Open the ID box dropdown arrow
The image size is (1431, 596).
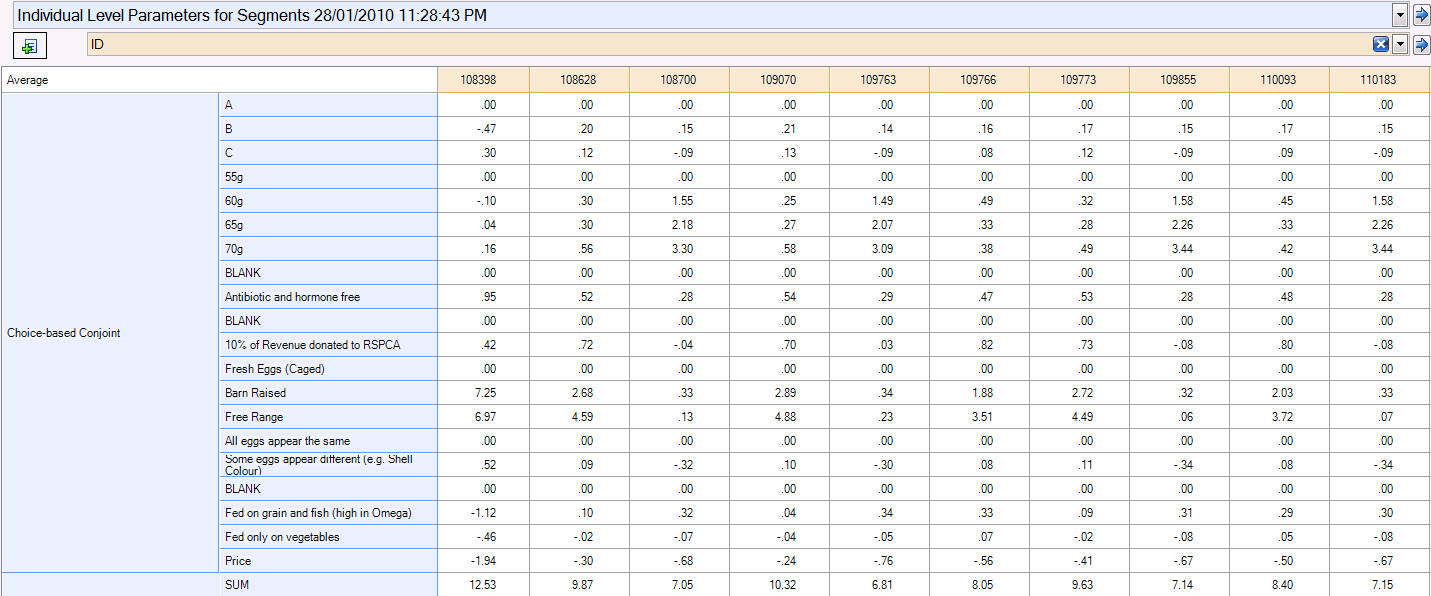[x=1399, y=44]
